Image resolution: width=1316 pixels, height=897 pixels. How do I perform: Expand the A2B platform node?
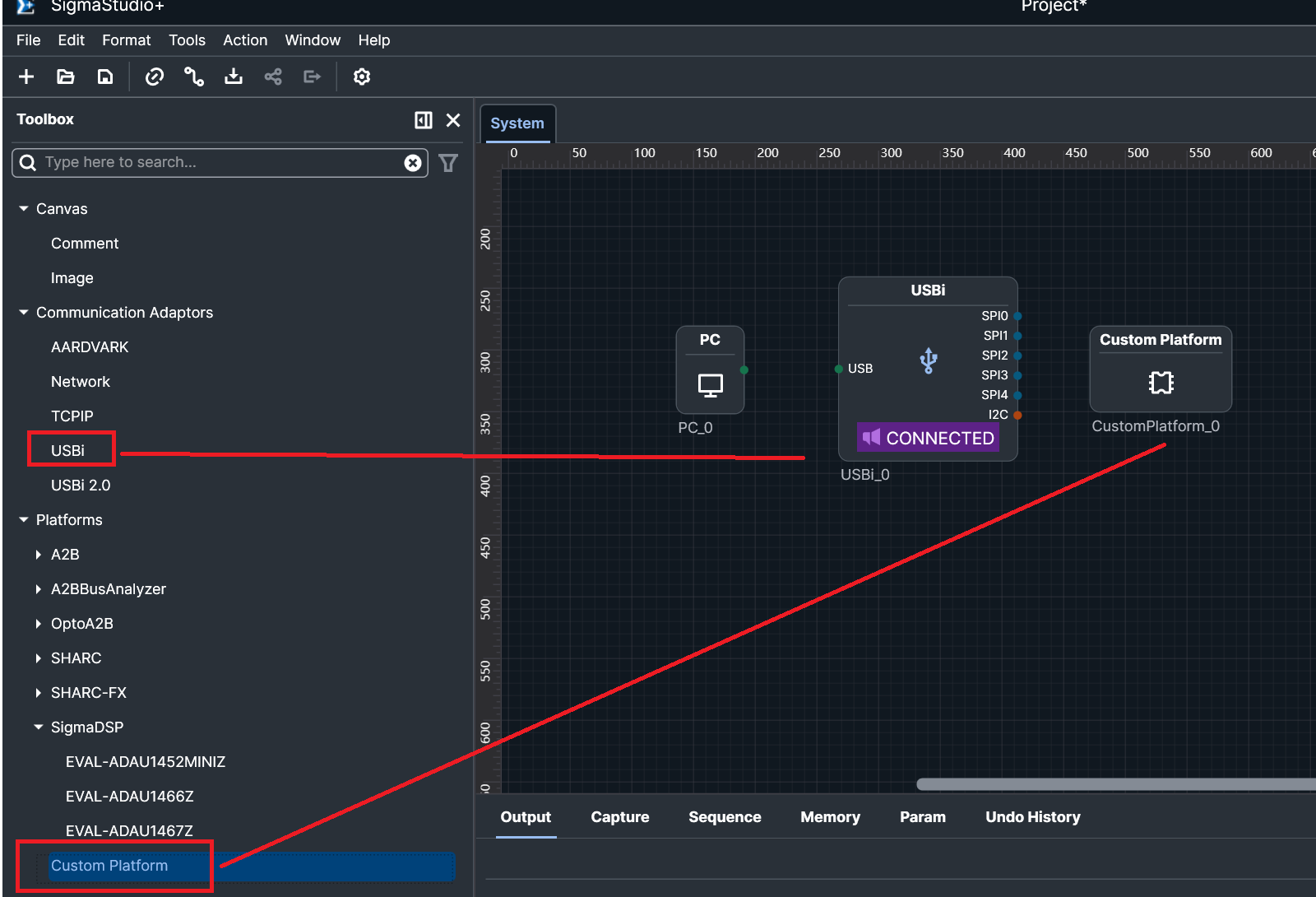click(x=39, y=555)
